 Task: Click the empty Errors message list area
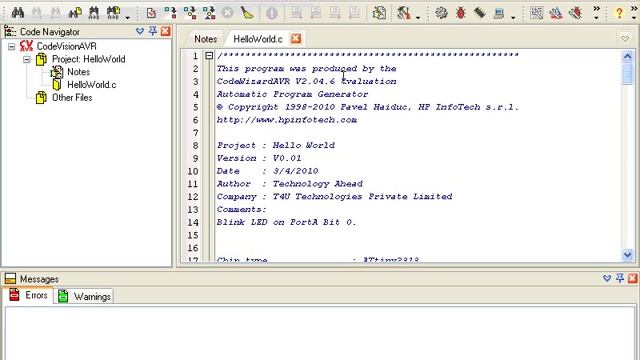coord(320,333)
